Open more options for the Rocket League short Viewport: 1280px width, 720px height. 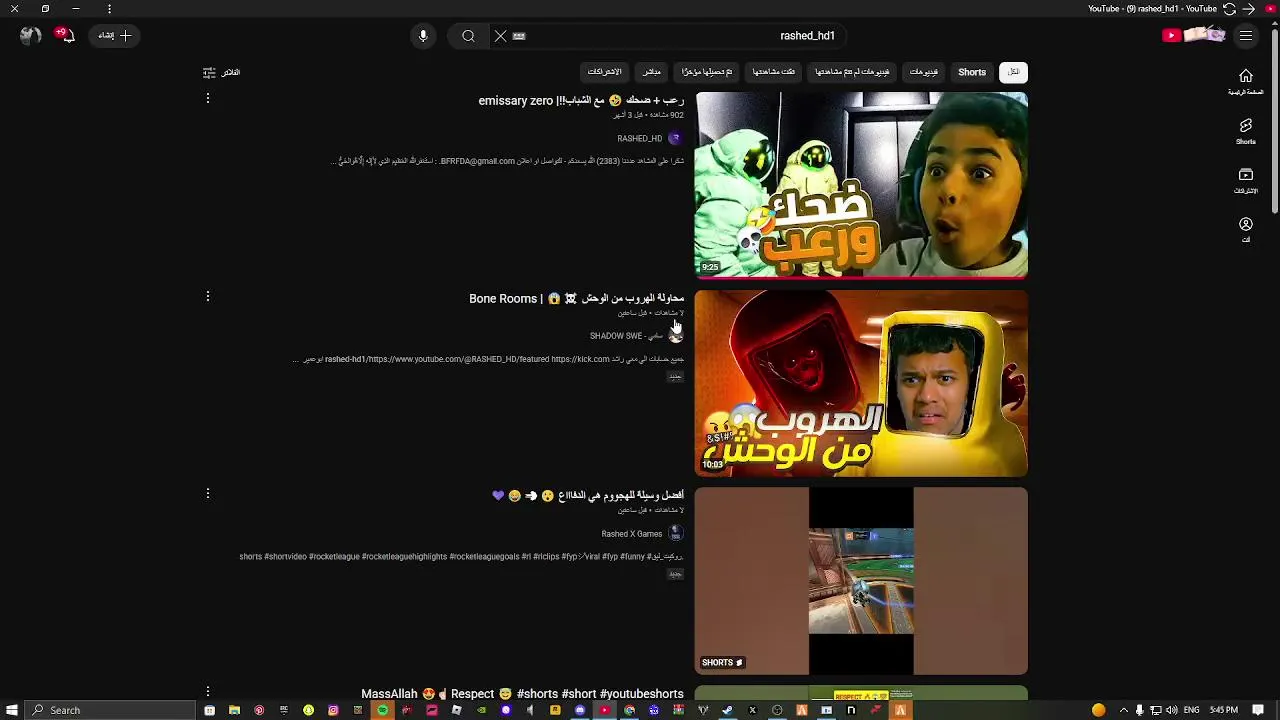[x=208, y=494]
